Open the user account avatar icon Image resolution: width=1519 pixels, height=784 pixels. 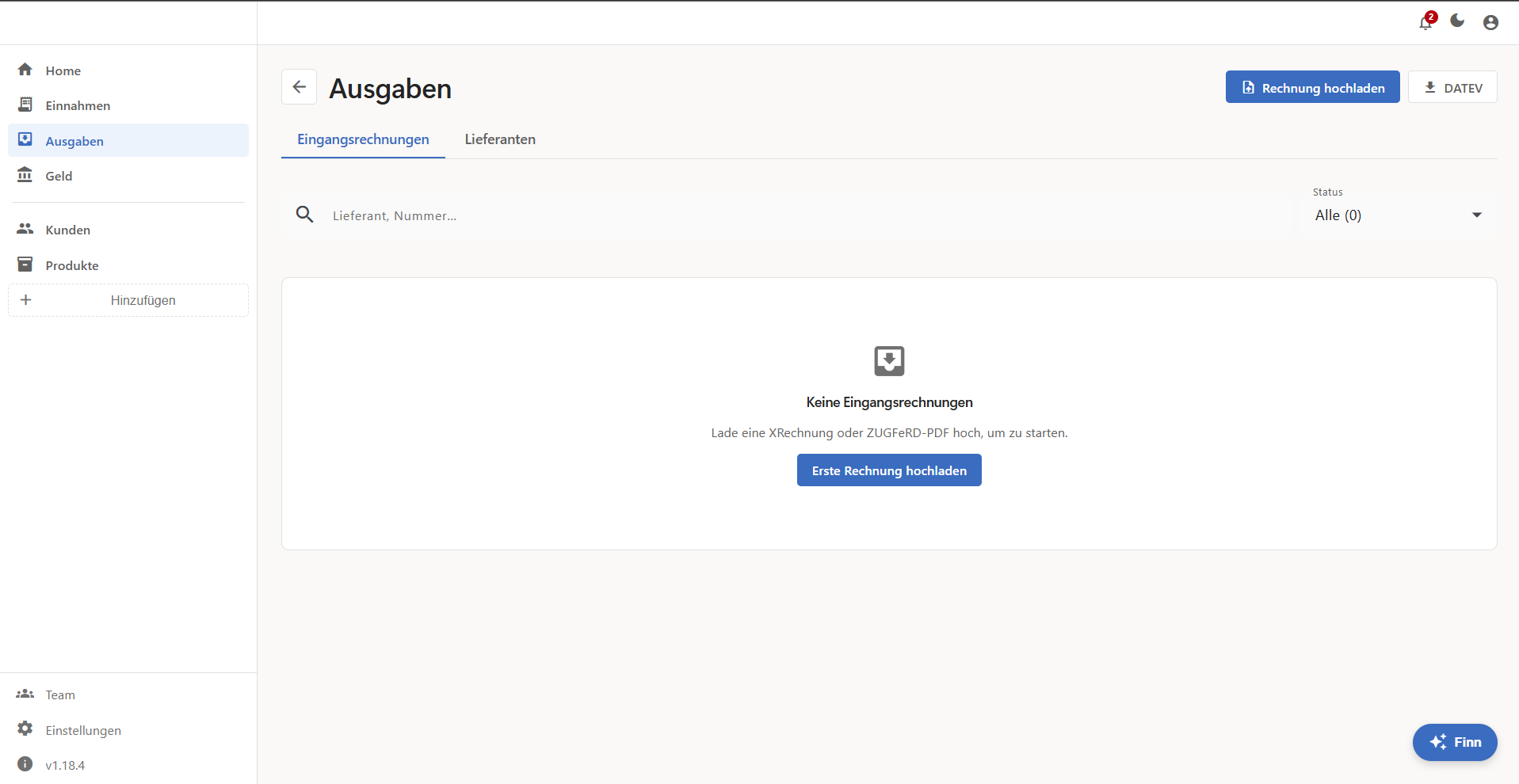(1490, 22)
